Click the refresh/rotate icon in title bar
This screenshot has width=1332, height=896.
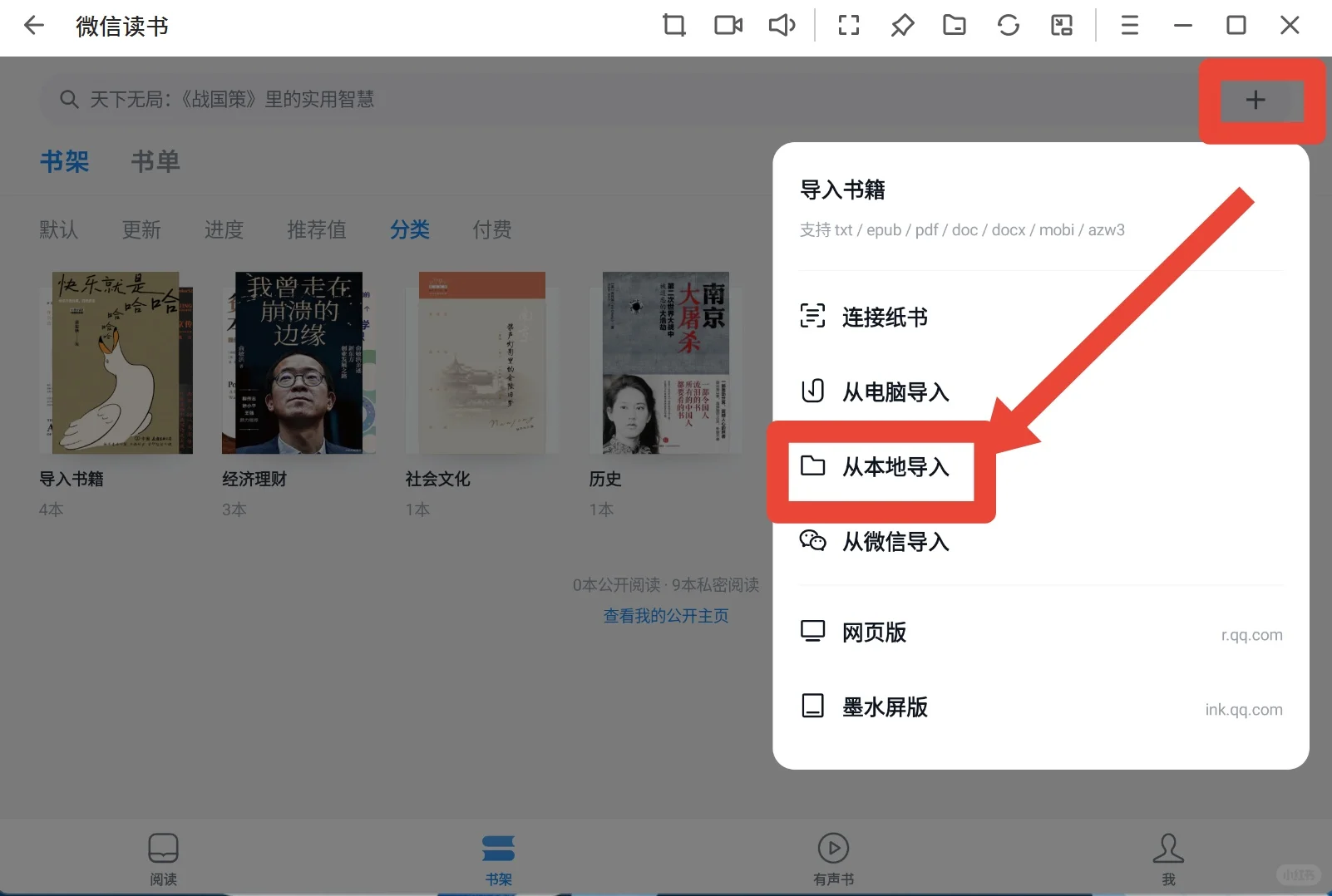point(1009,26)
